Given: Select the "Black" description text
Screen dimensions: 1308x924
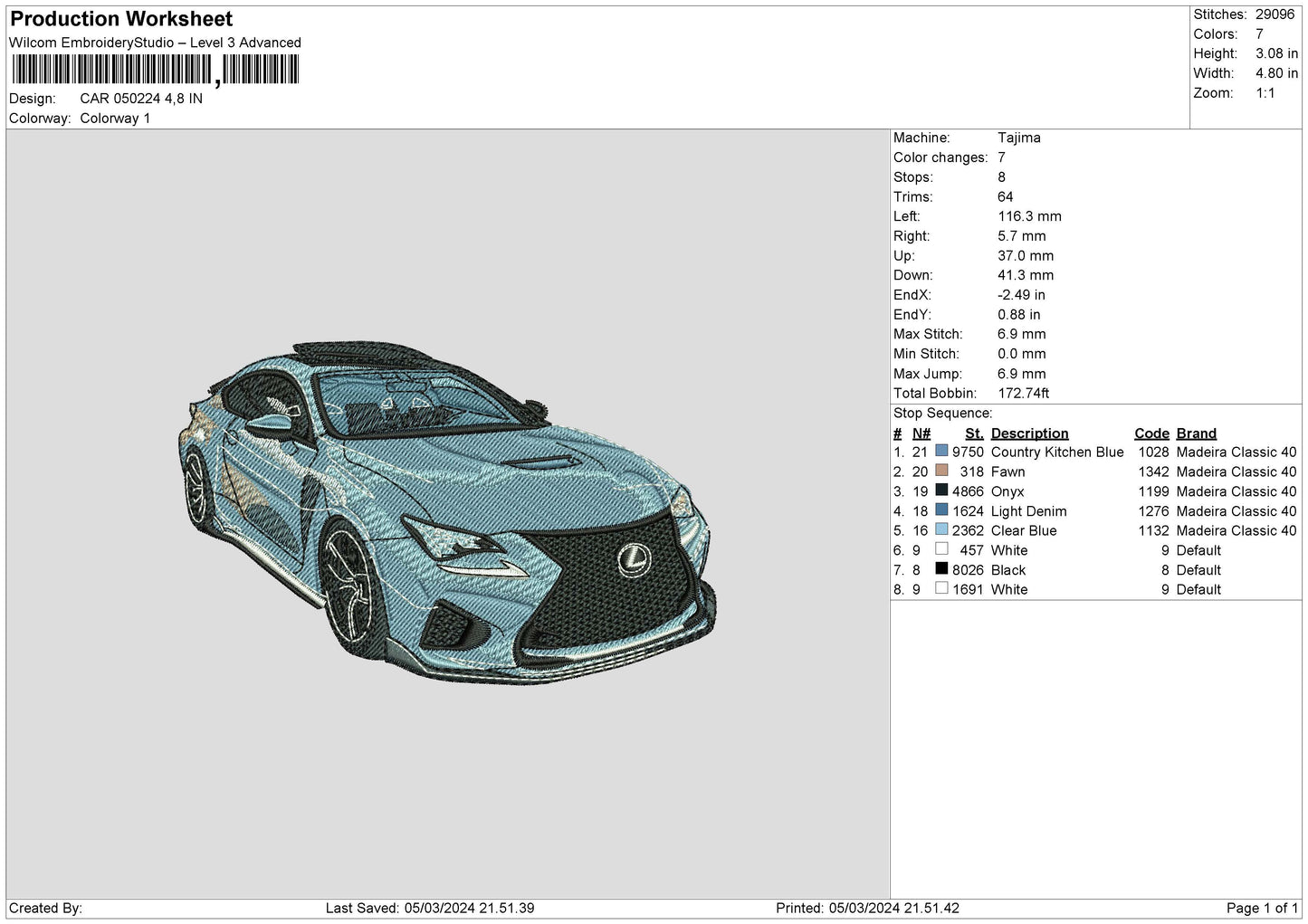Looking at the screenshot, I should (1008, 570).
